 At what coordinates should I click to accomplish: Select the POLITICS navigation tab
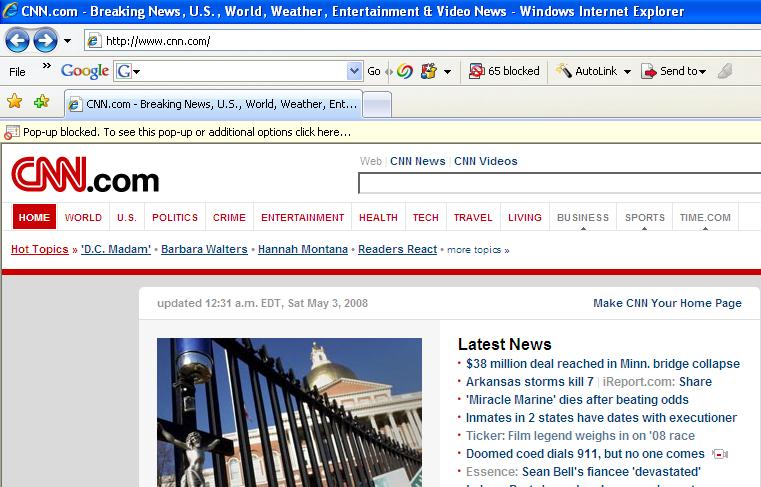(x=175, y=217)
